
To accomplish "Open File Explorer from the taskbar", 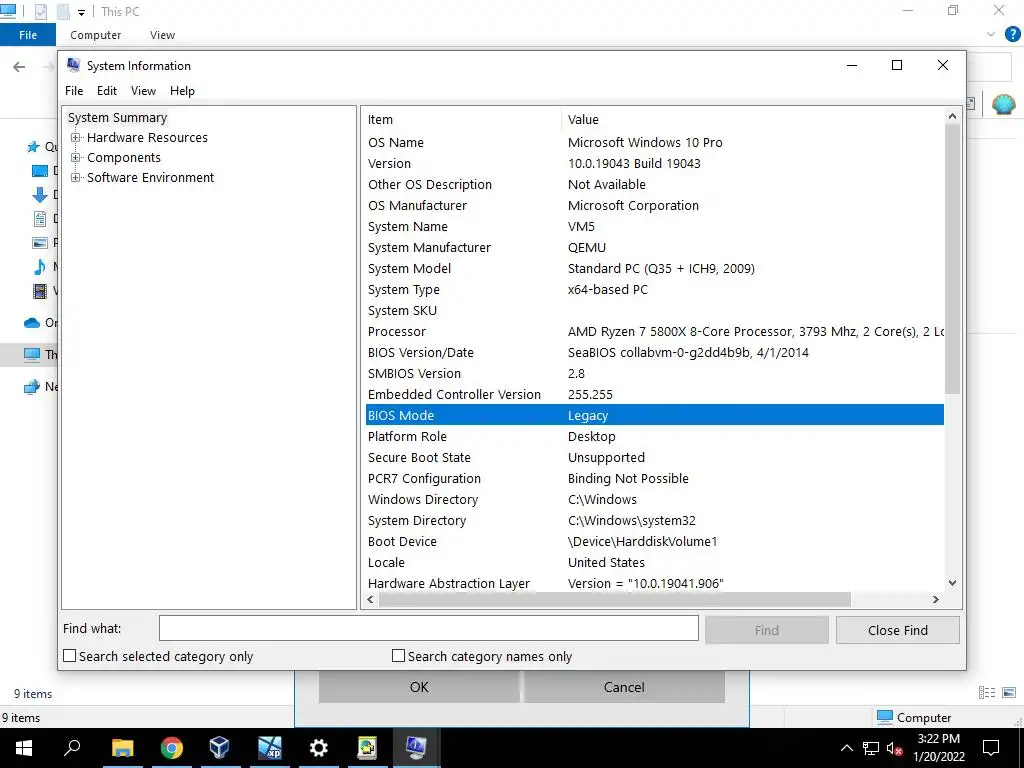I will [x=122, y=748].
